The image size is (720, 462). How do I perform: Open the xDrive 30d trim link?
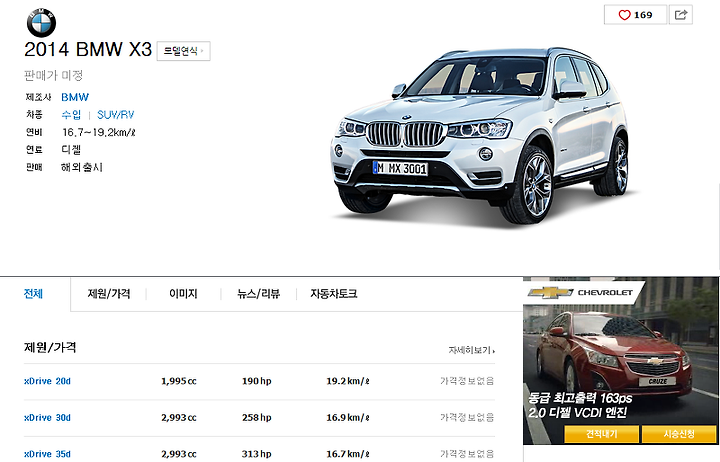point(47,418)
